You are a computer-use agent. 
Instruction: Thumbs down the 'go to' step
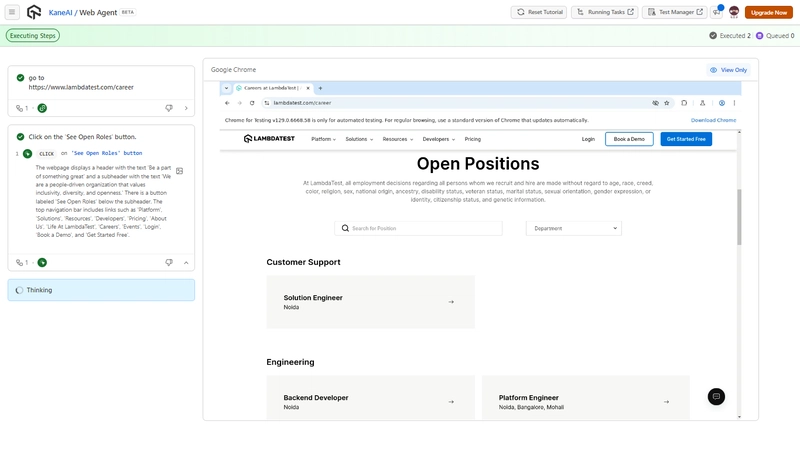169,108
